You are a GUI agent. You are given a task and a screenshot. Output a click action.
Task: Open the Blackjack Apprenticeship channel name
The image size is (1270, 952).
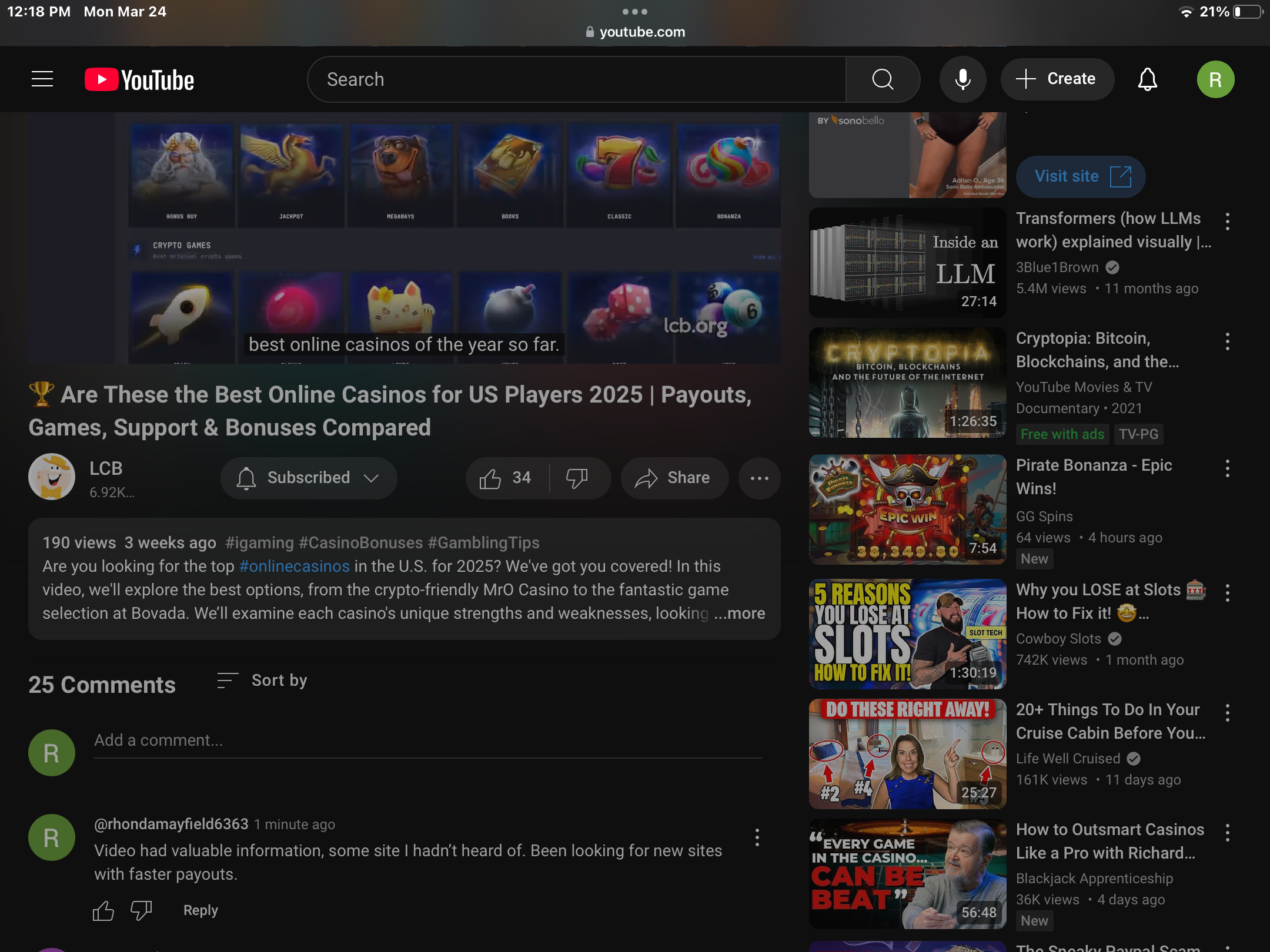(x=1094, y=879)
